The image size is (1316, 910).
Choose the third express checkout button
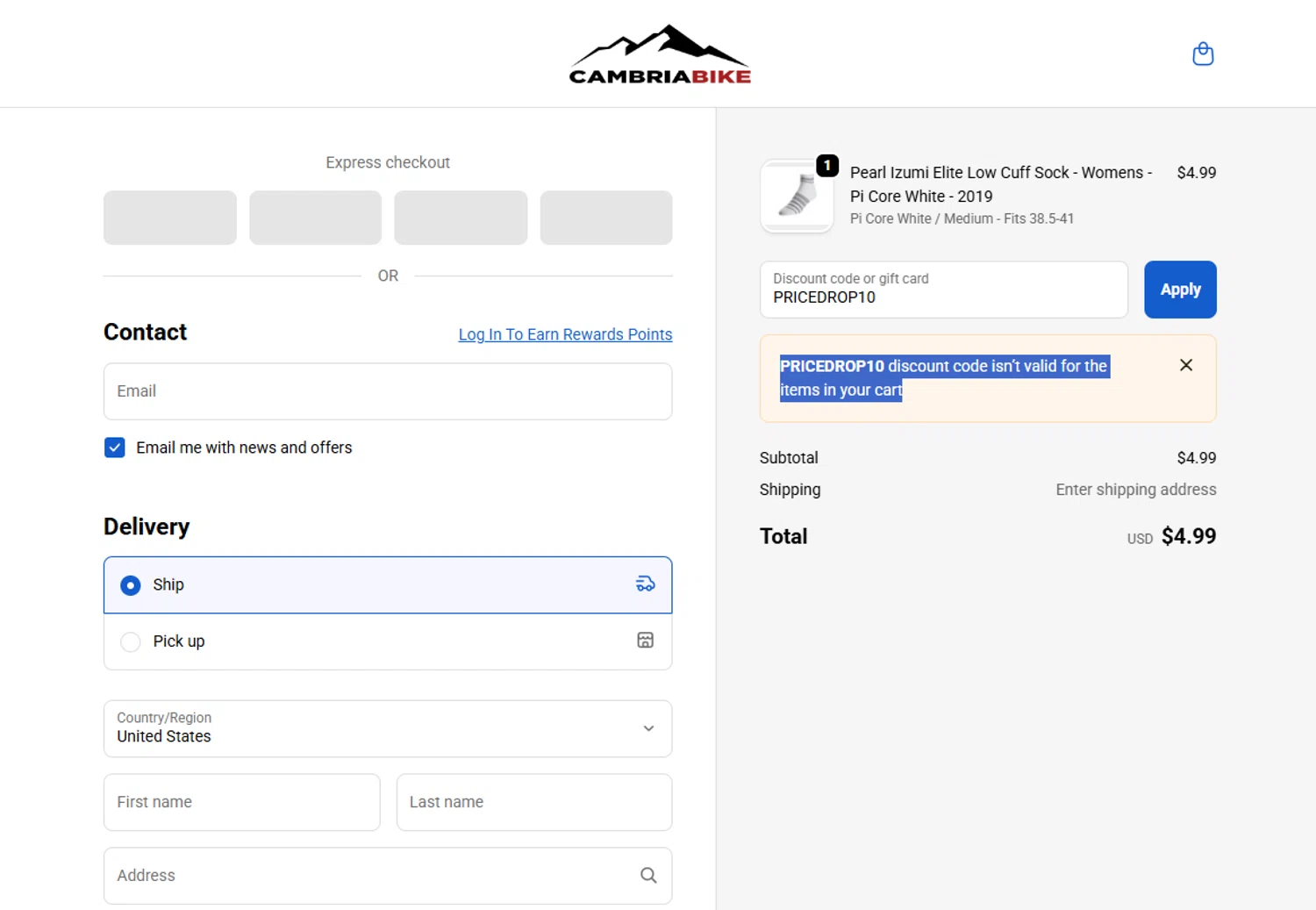pyautogui.click(x=461, y=218)
